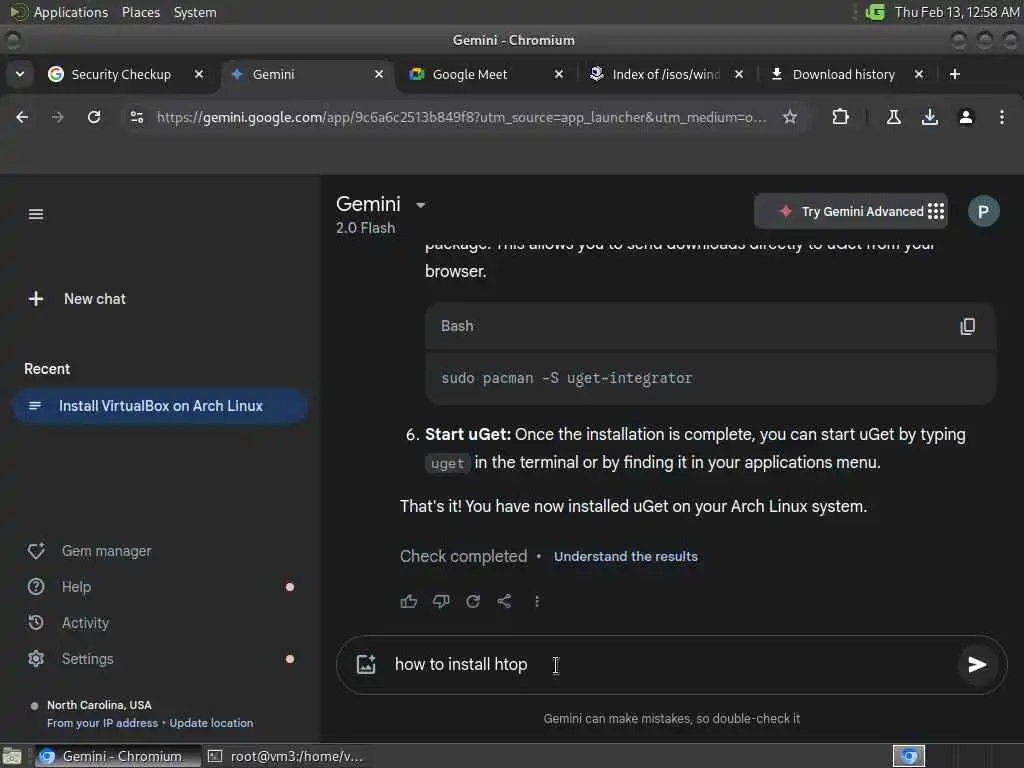
Task: Open the Extensions puzzle icon
Action: [840, 117]
